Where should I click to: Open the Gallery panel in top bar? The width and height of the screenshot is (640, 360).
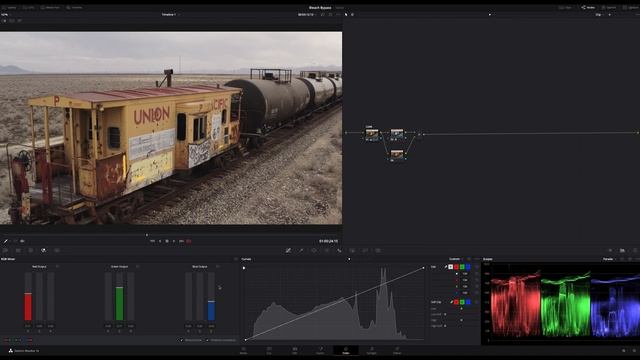pyautogui.click(x=10, y=7)
